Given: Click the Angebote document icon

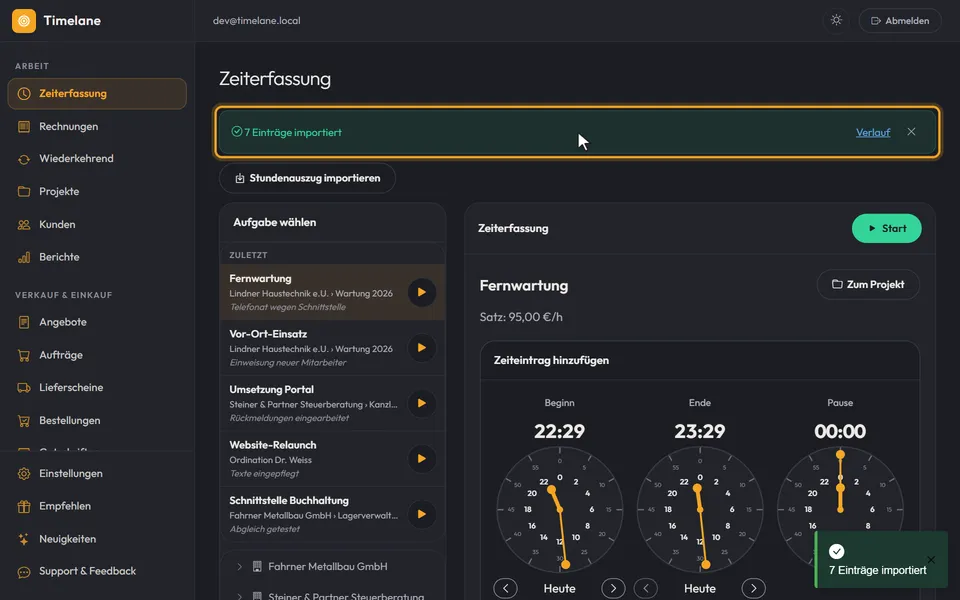Looking at the screenshot, I should (x=24, y=322).
